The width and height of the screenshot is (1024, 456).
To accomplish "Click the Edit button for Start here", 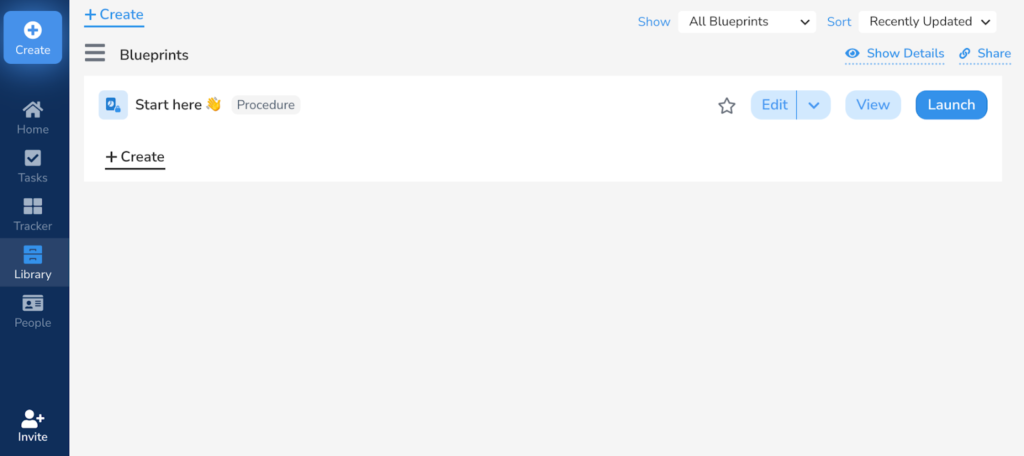I will click(774, 105).
